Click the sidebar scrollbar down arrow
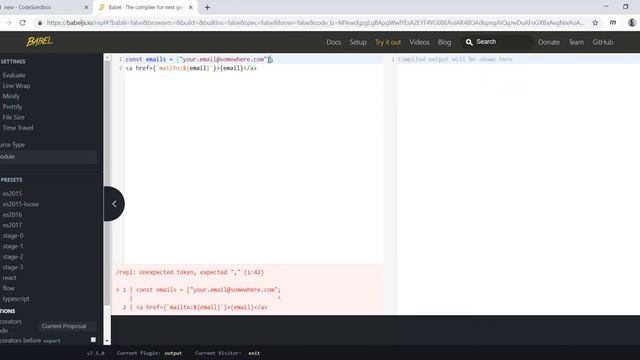The width and height of the screenshot is (640, 360). pyautogui.click(x=107, y=340)
